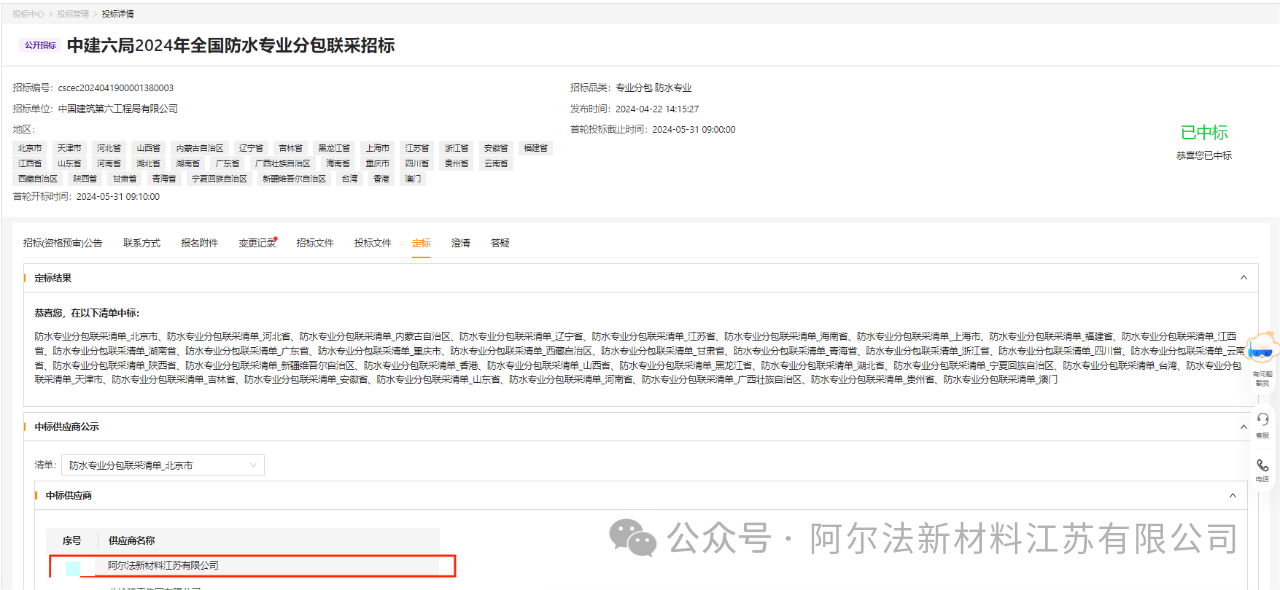
Task: Click the 专业分包 防水专业 category value
Action: pos(654,88)
